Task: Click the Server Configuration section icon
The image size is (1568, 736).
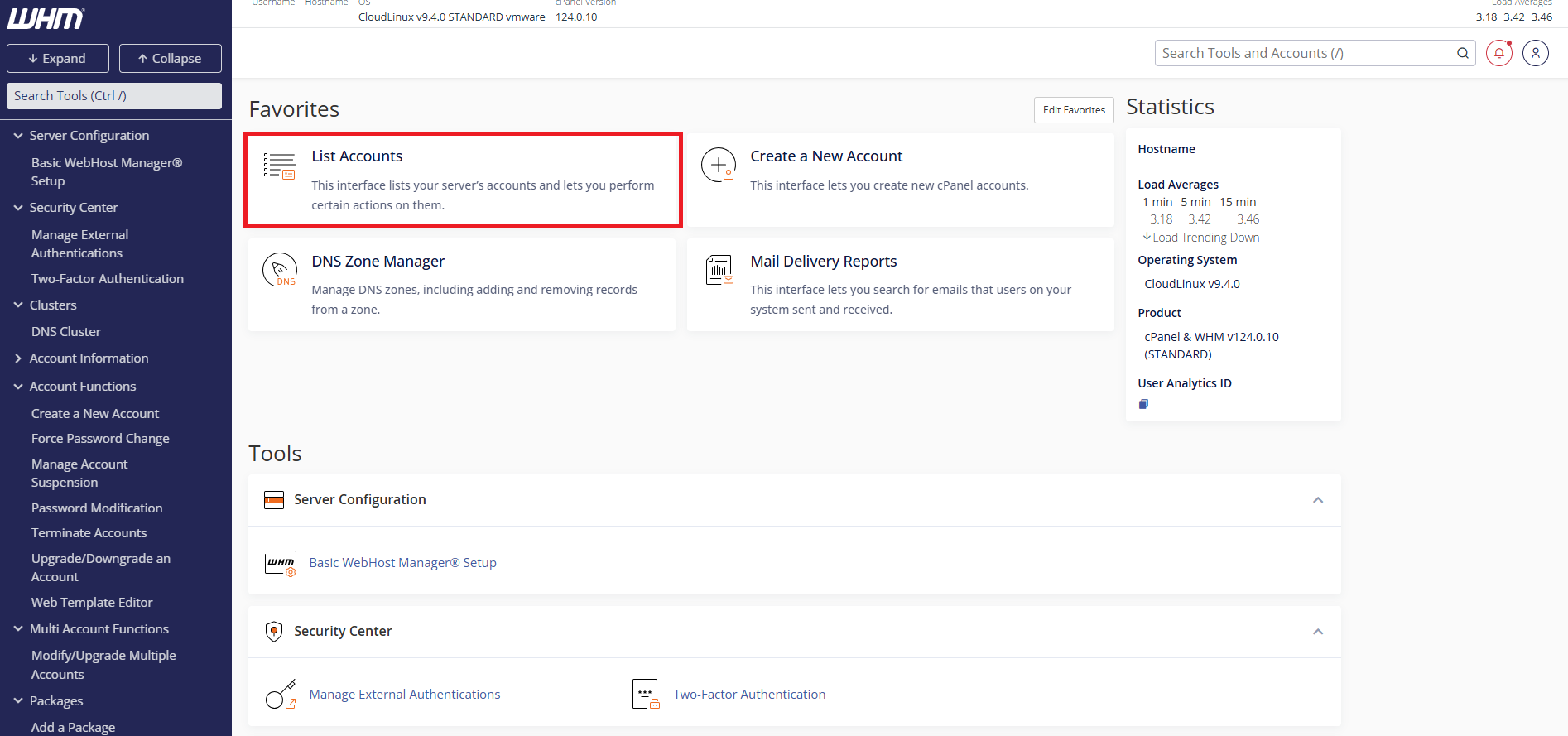Action: (273, 500)
